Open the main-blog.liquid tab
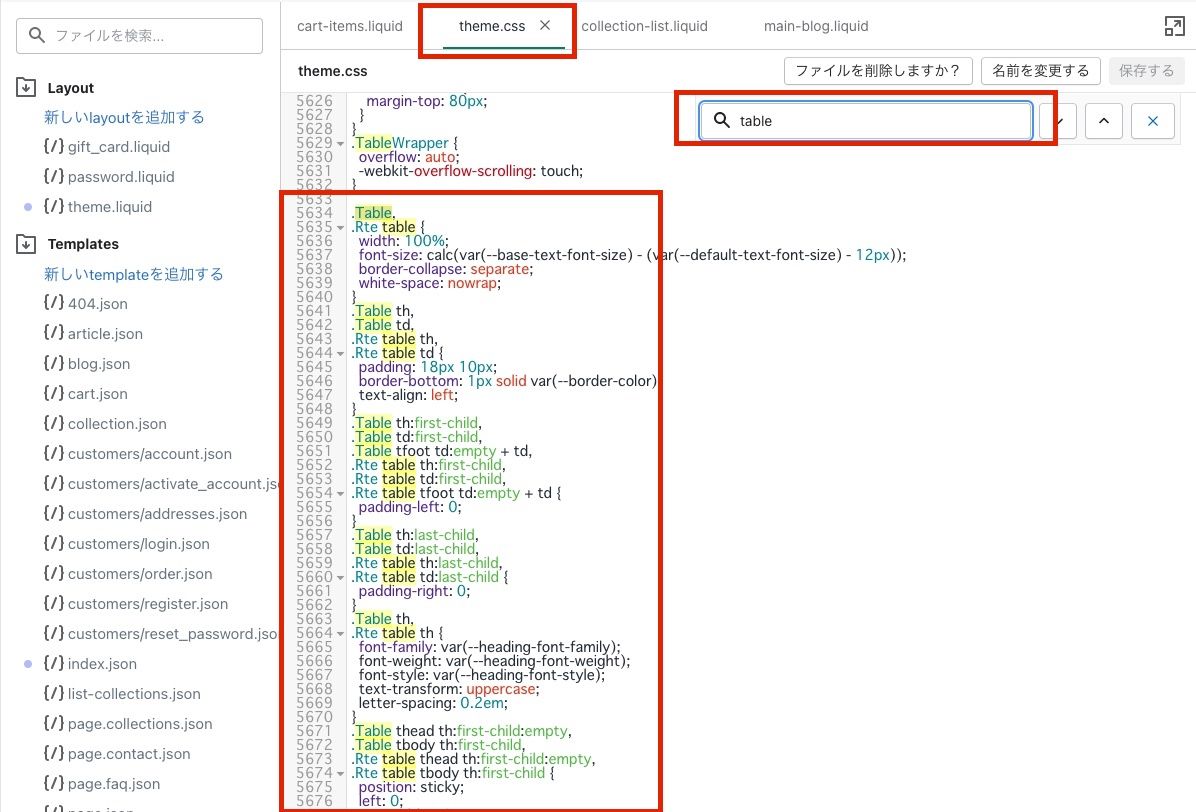This screenshot has width=1196, height=812. point(816,26)
